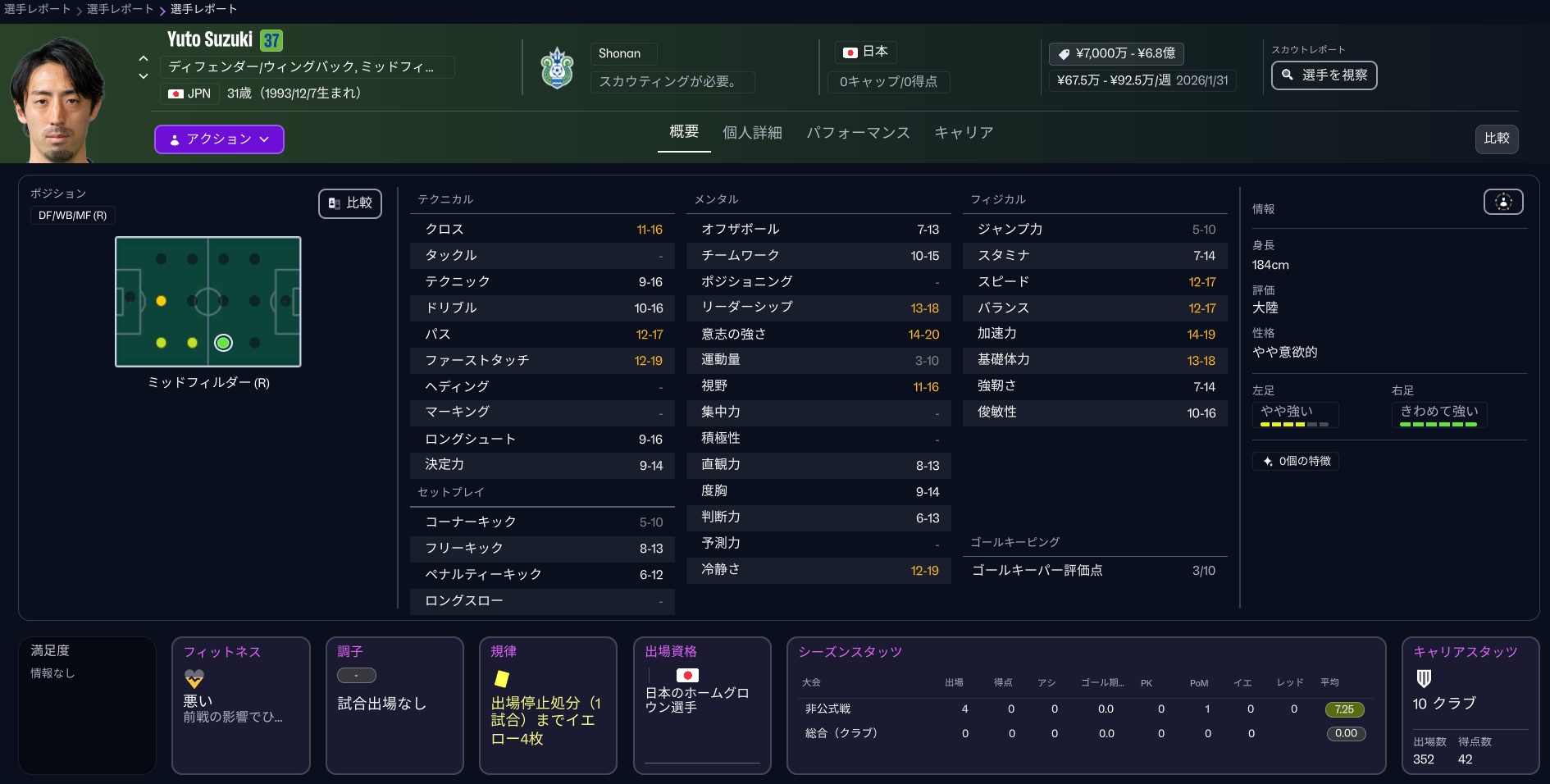Expand the truncated player position text
1550x784 pixels.
[x=301, y=67]
